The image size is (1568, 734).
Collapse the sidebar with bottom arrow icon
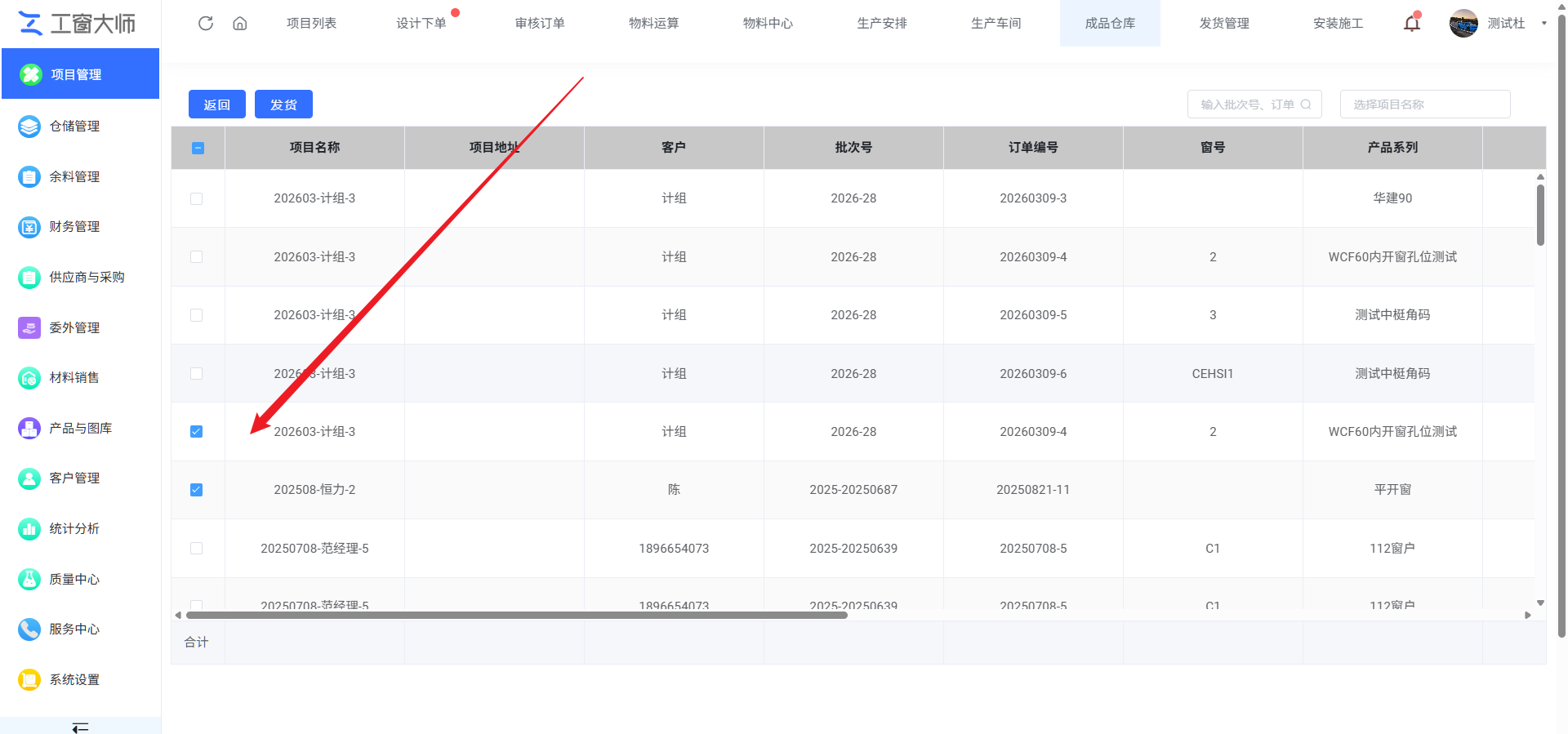[x=80, y=727]
